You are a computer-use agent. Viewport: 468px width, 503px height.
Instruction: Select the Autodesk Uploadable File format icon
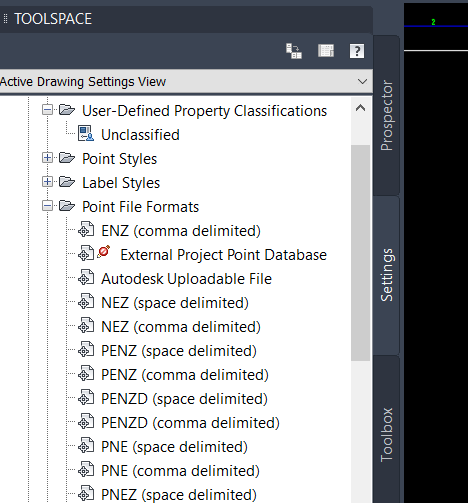pos(86,278)
